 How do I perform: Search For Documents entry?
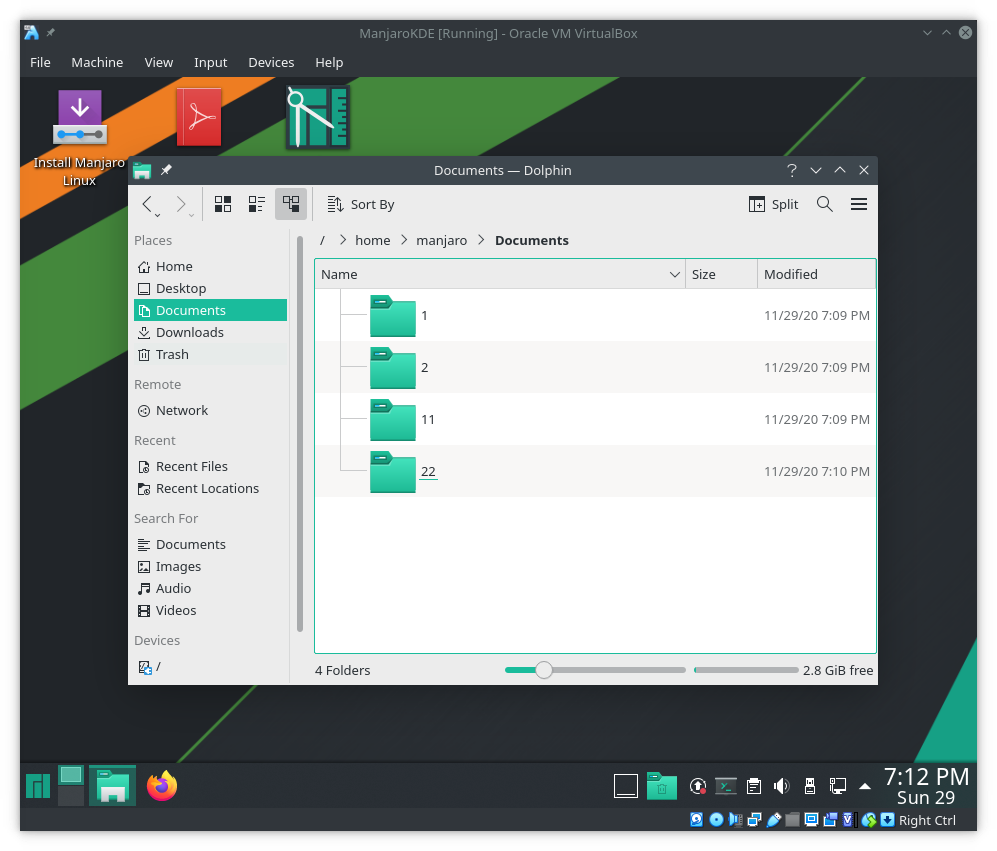coord(210,545)
